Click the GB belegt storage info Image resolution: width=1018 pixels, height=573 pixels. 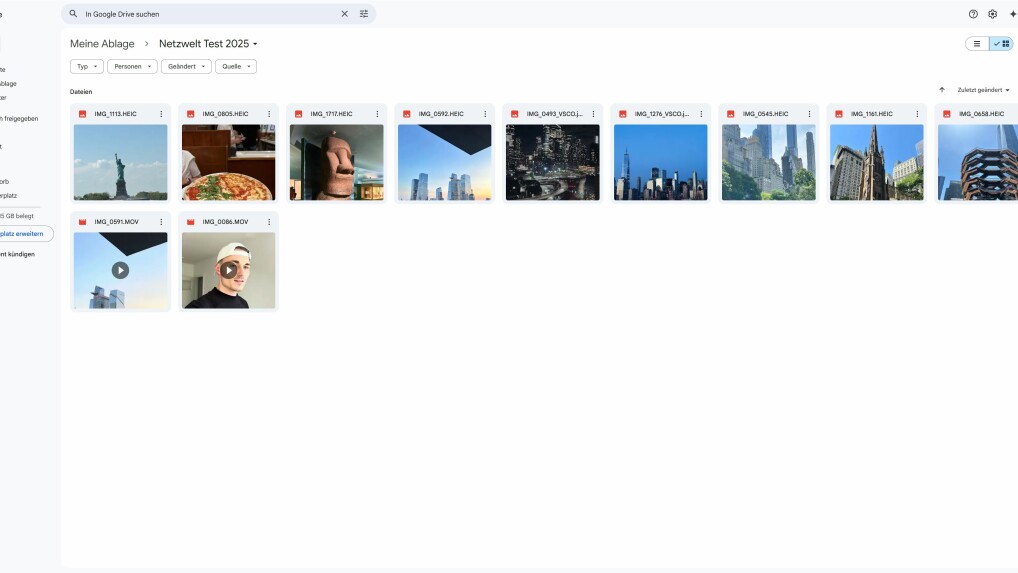click(x=17, y=216)
